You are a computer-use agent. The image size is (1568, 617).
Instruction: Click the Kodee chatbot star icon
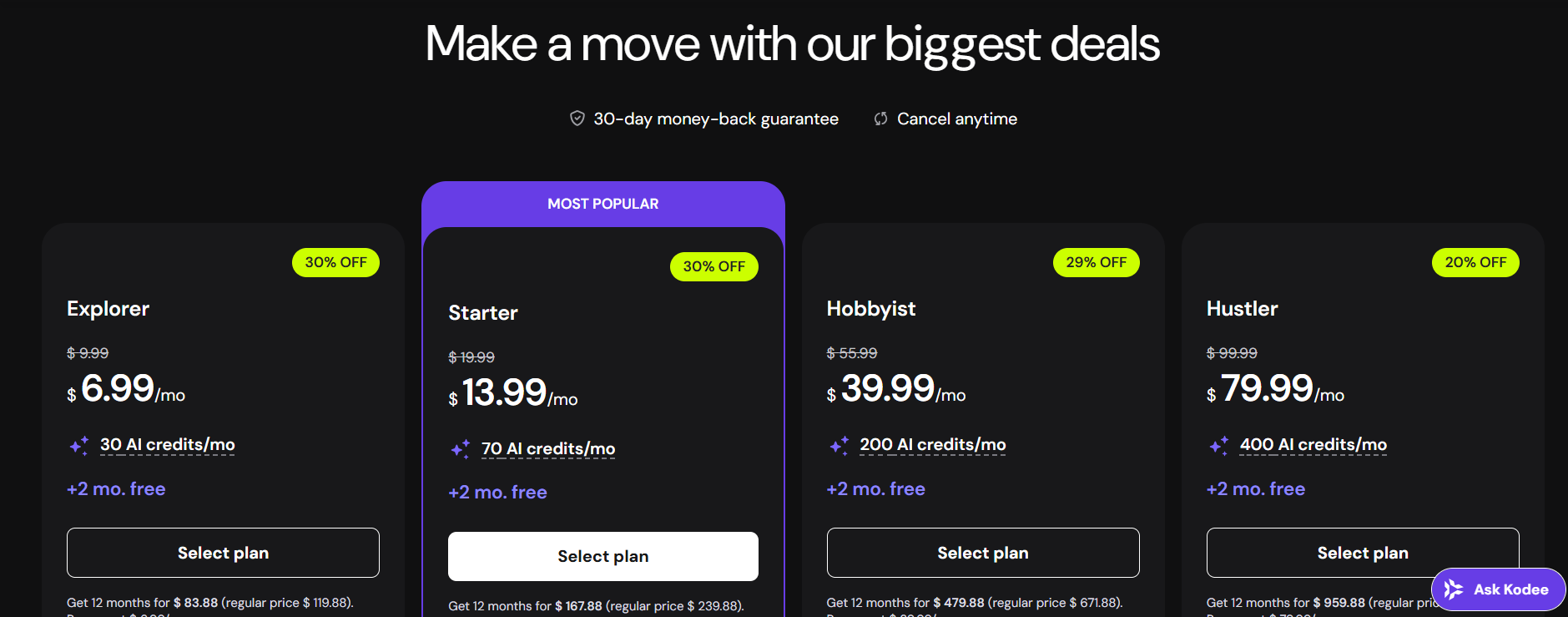(1452, 589)
